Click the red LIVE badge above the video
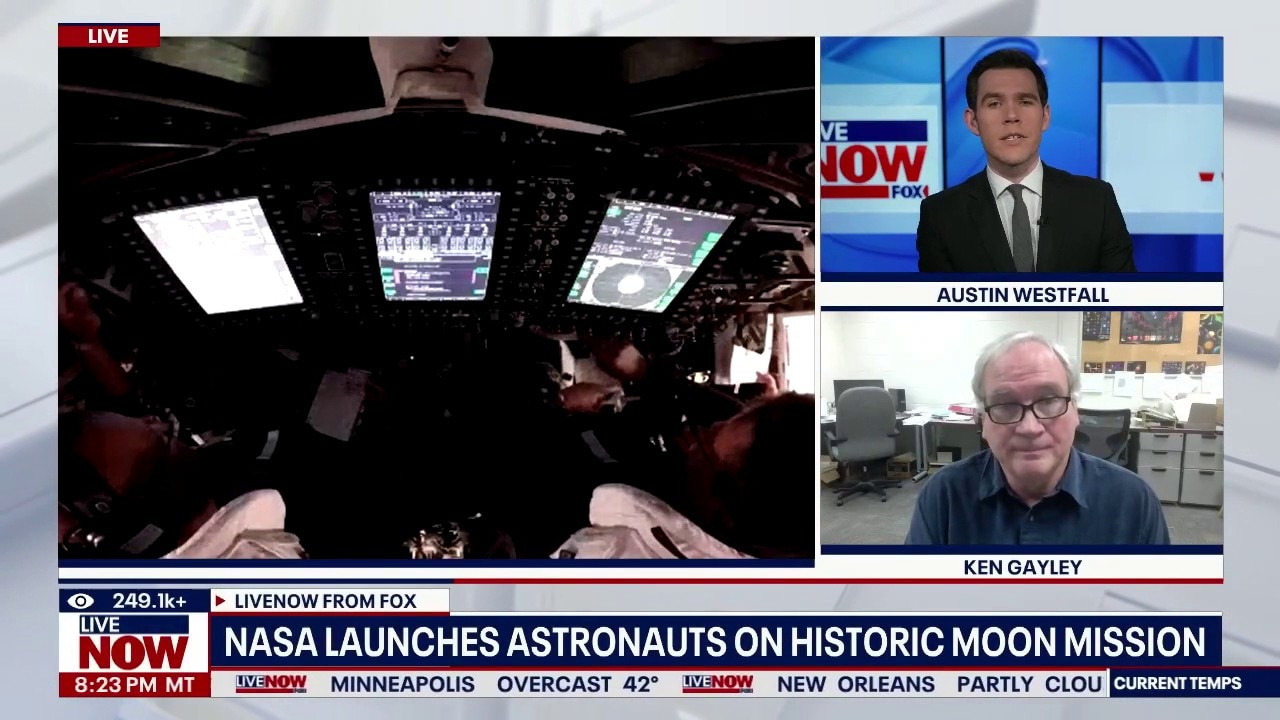The height and width of the screenshot is (720, 1280). [108, 36]
